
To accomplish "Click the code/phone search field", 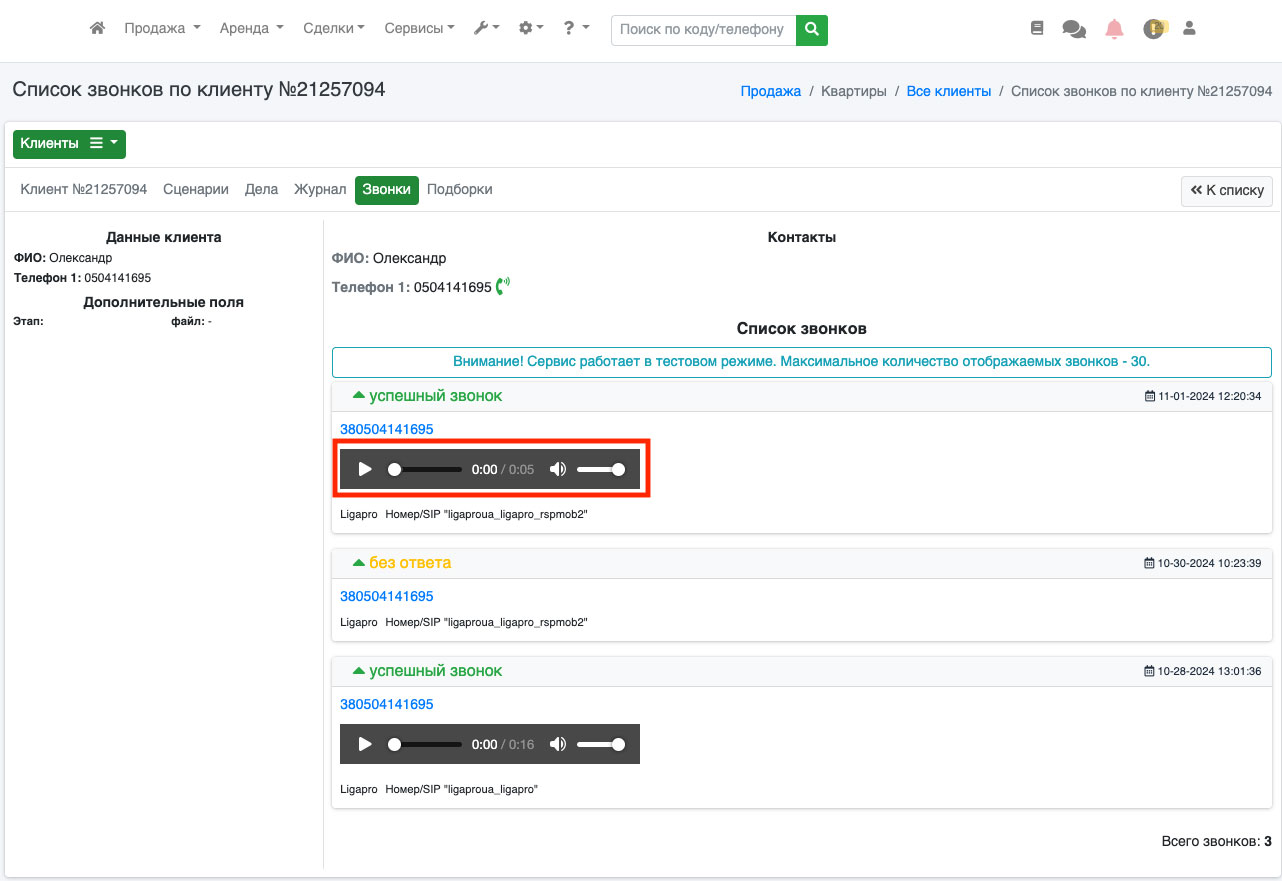I will [x=703, y=30].
